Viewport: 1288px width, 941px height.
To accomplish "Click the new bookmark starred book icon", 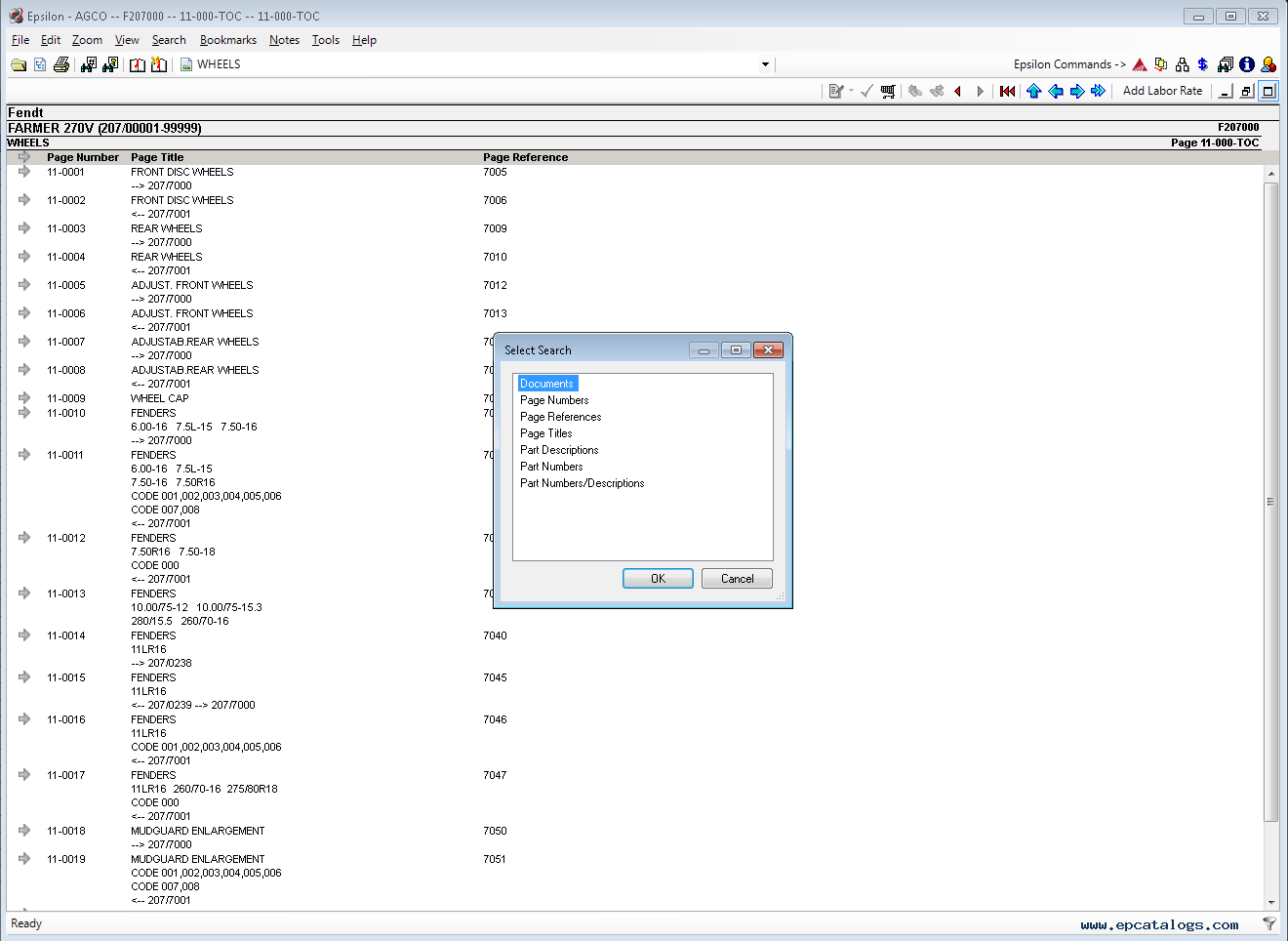I will (x=159, y=64).
